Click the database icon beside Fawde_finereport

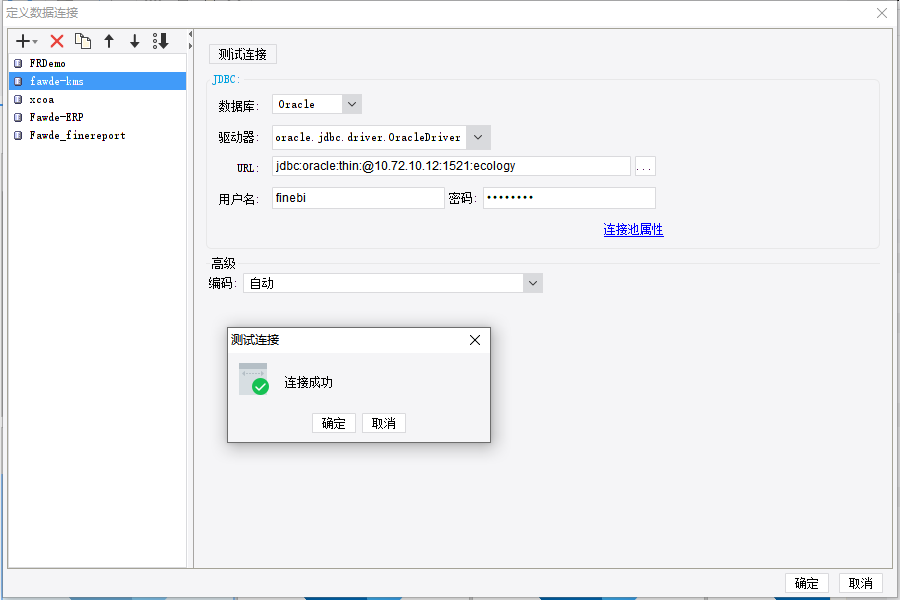point(18,136)
